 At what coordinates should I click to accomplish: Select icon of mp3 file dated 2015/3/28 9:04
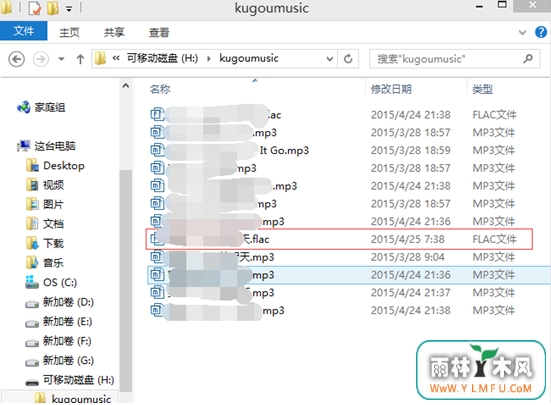pos(157,257)
